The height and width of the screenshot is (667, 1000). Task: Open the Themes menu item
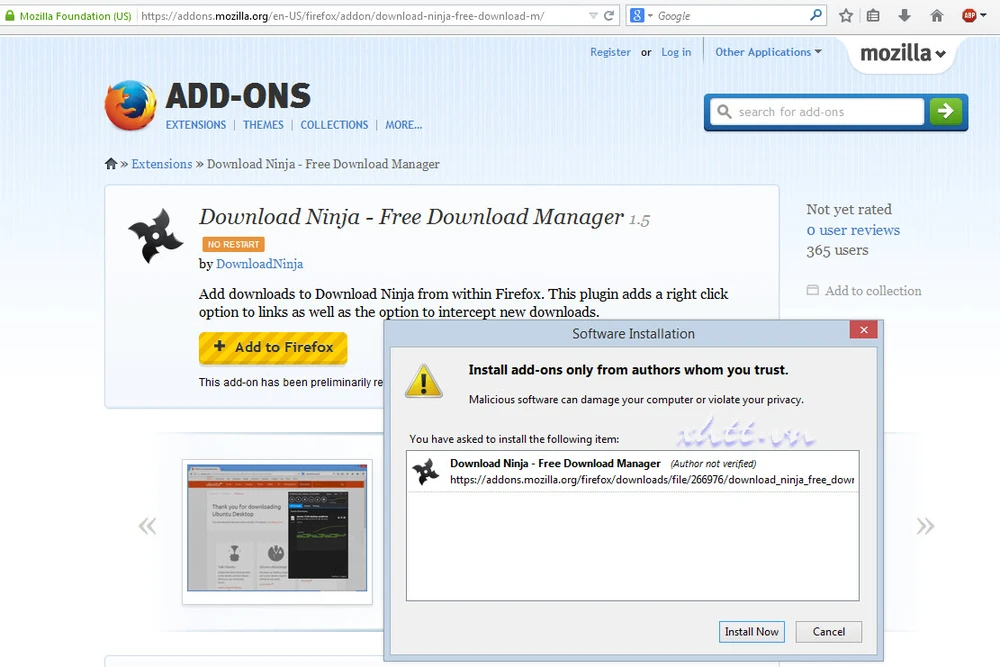263,125
